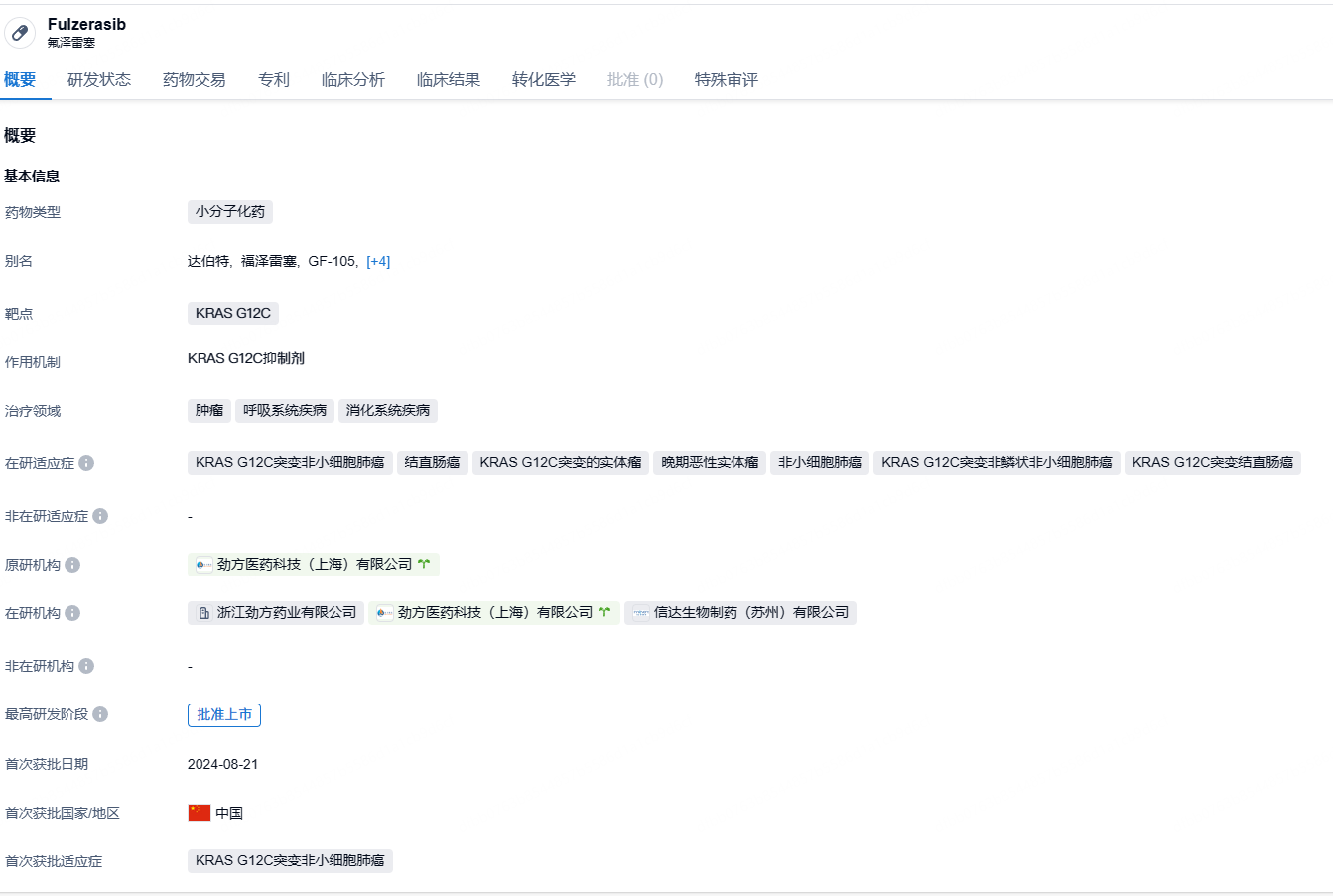Click the alias 达伯特
1333x896 pixels.
tap(208, 262)
